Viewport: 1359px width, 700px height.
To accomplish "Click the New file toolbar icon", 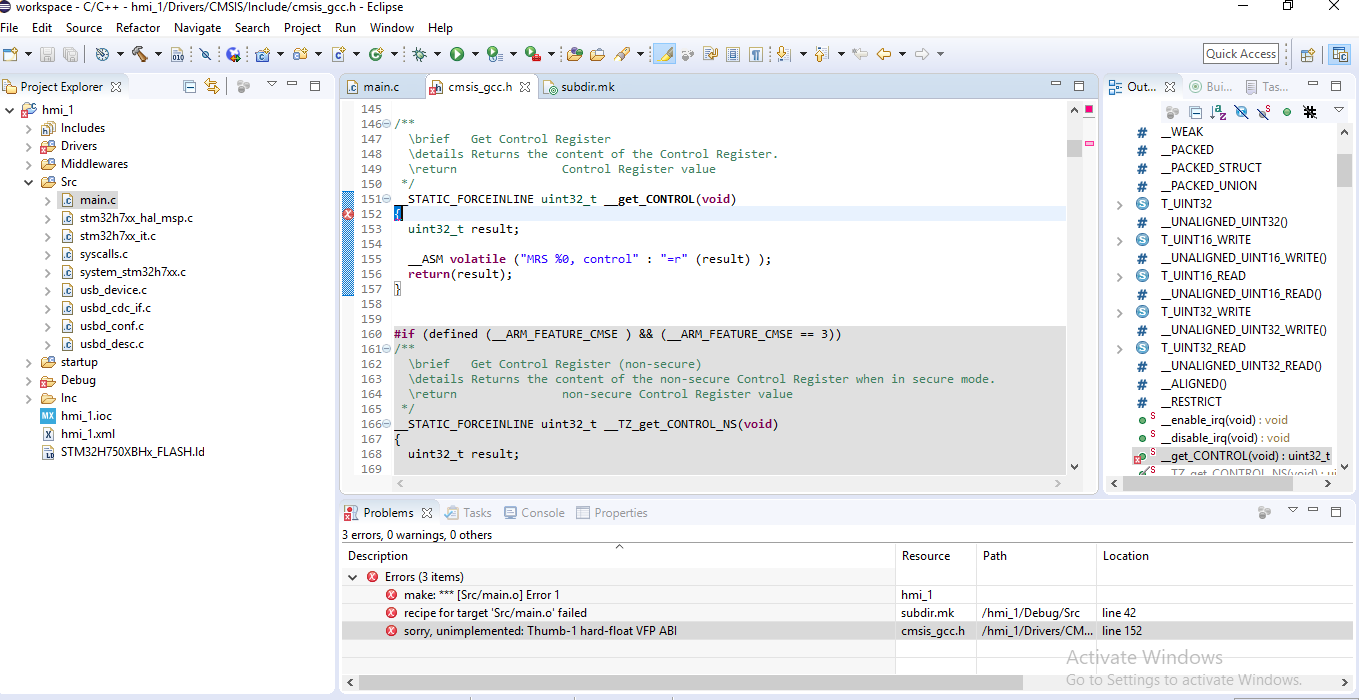I will pyautogui.click(x=10, y=54).
